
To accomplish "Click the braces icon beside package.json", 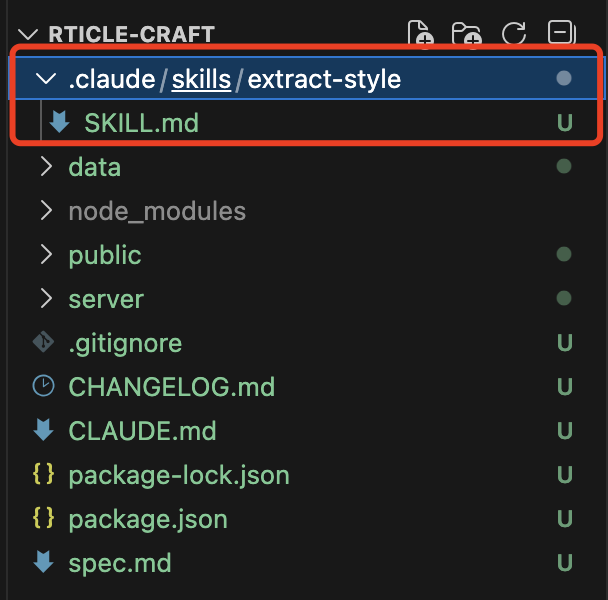I will [x=43, y=518].
